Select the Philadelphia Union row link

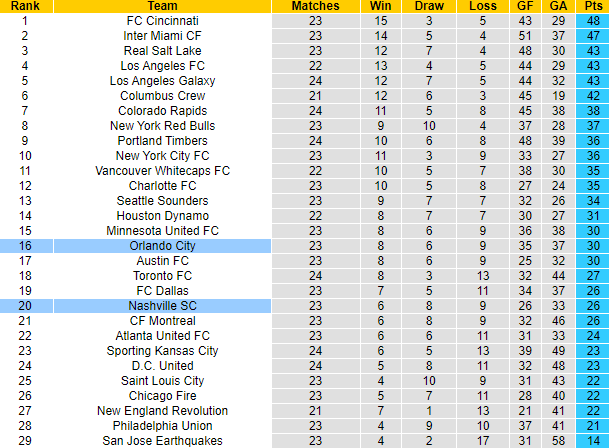pos(163,425)
